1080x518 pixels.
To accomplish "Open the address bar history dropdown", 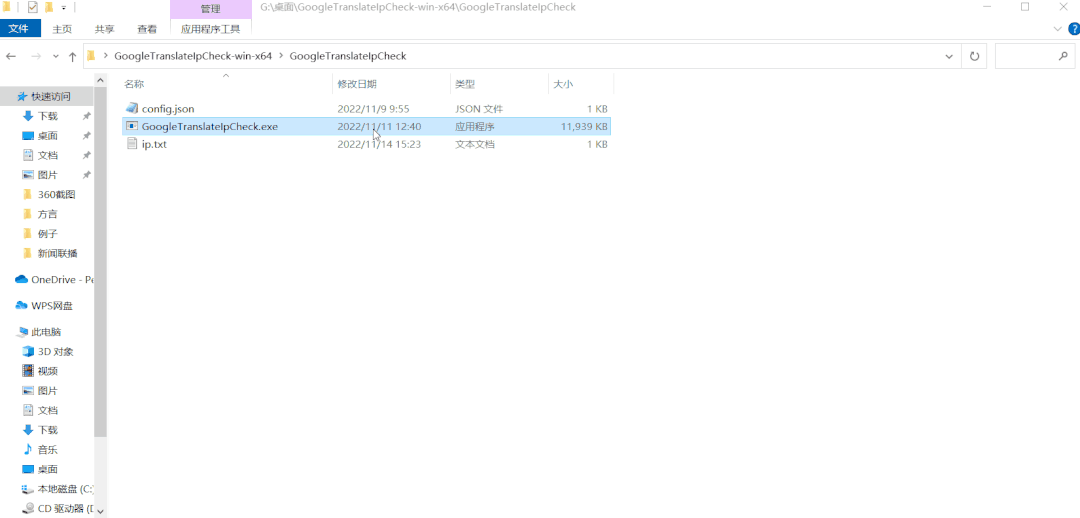I will [x=949, y=56].
